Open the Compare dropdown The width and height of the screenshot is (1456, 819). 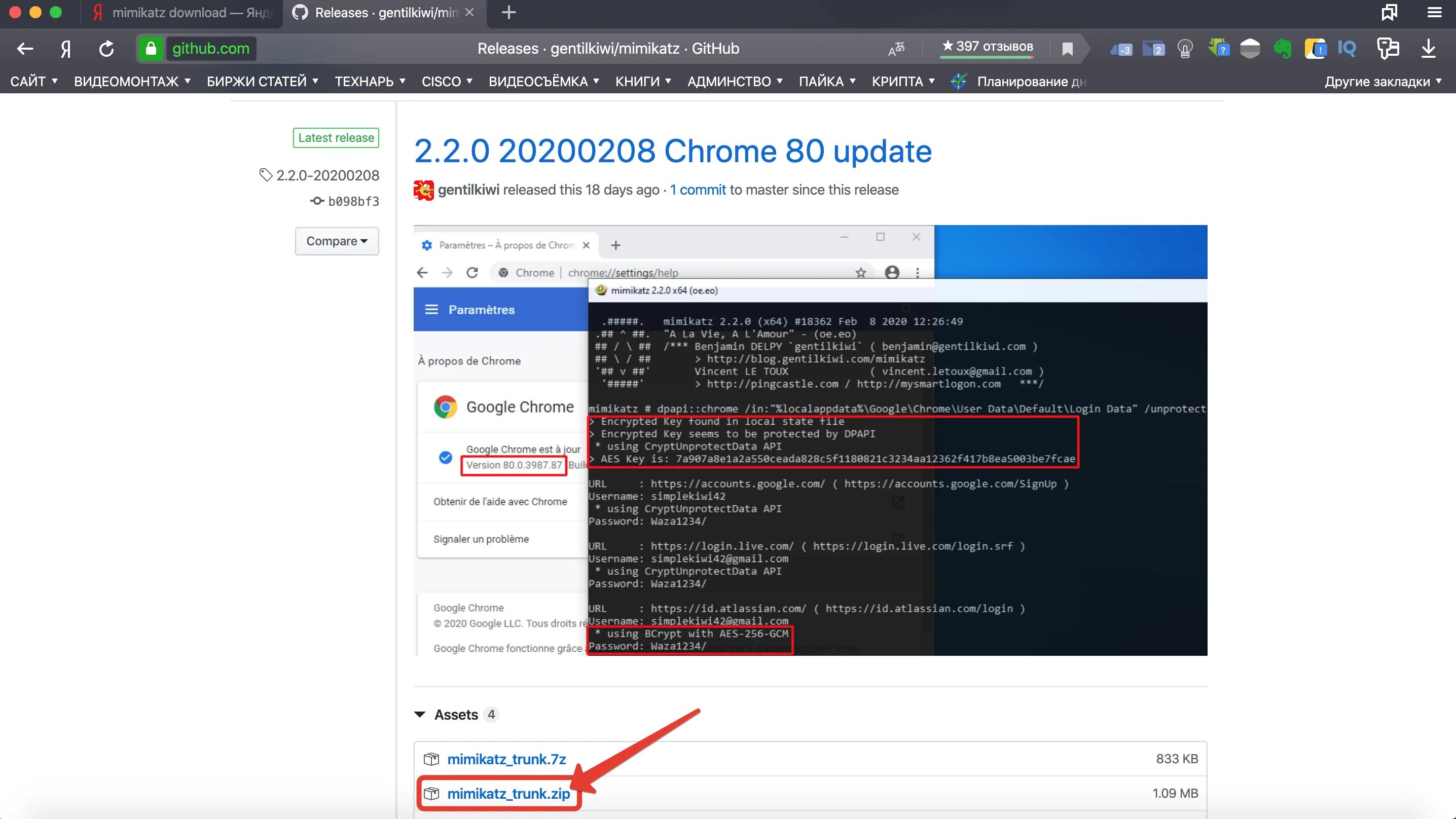pyautogui.click(x=337, y=241)
